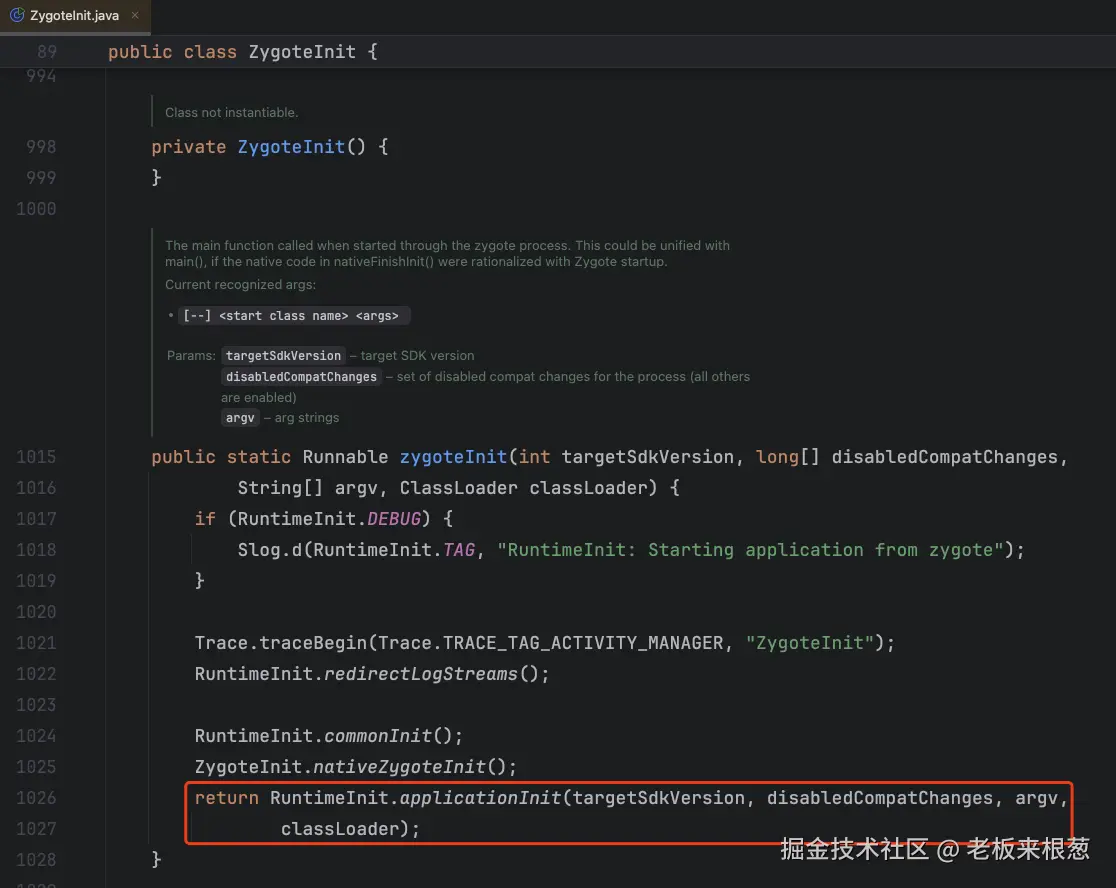Click the "RuntimeInit: Starting application from zygote" string
The image size is (1116, 888).
click(750, 550)
